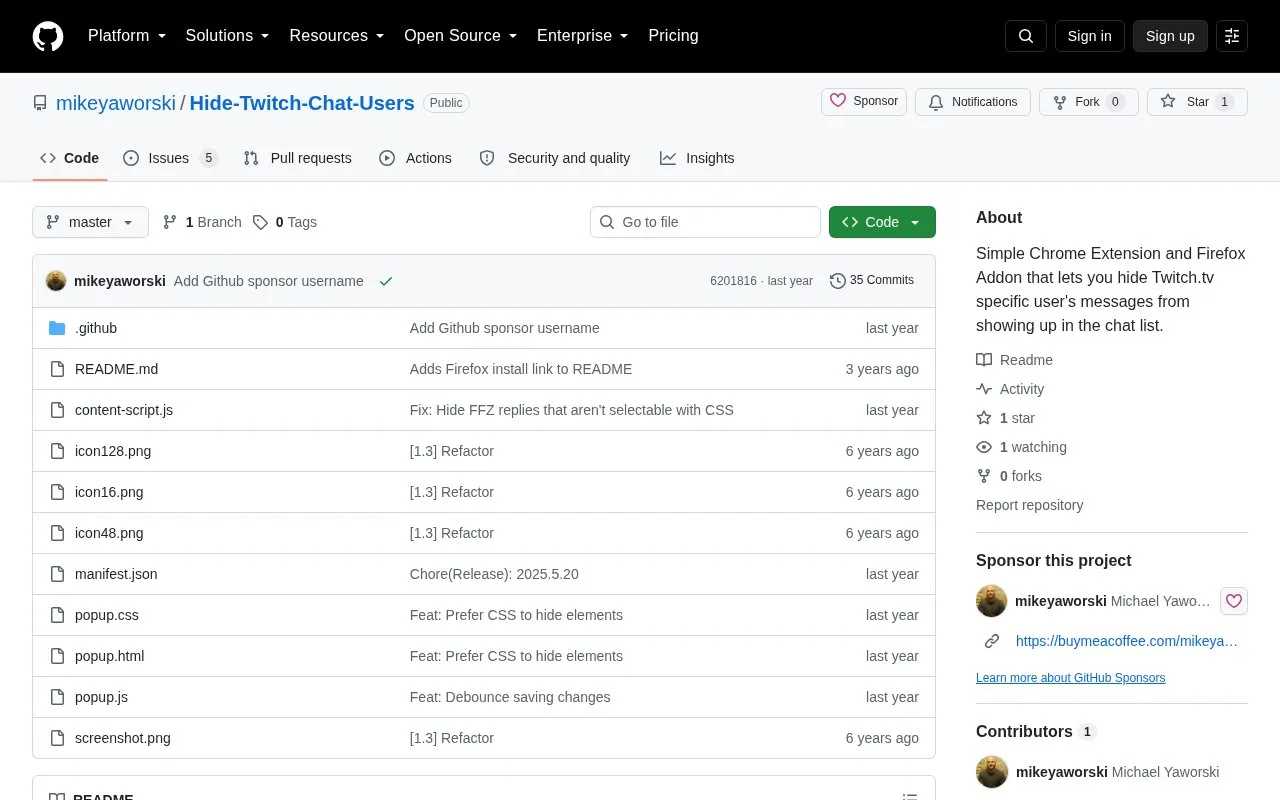The width and height of the screenshot is (1280, 800).
Task: Click the Sign up button
Action: pyautogui.click(x=1170, y=36)
